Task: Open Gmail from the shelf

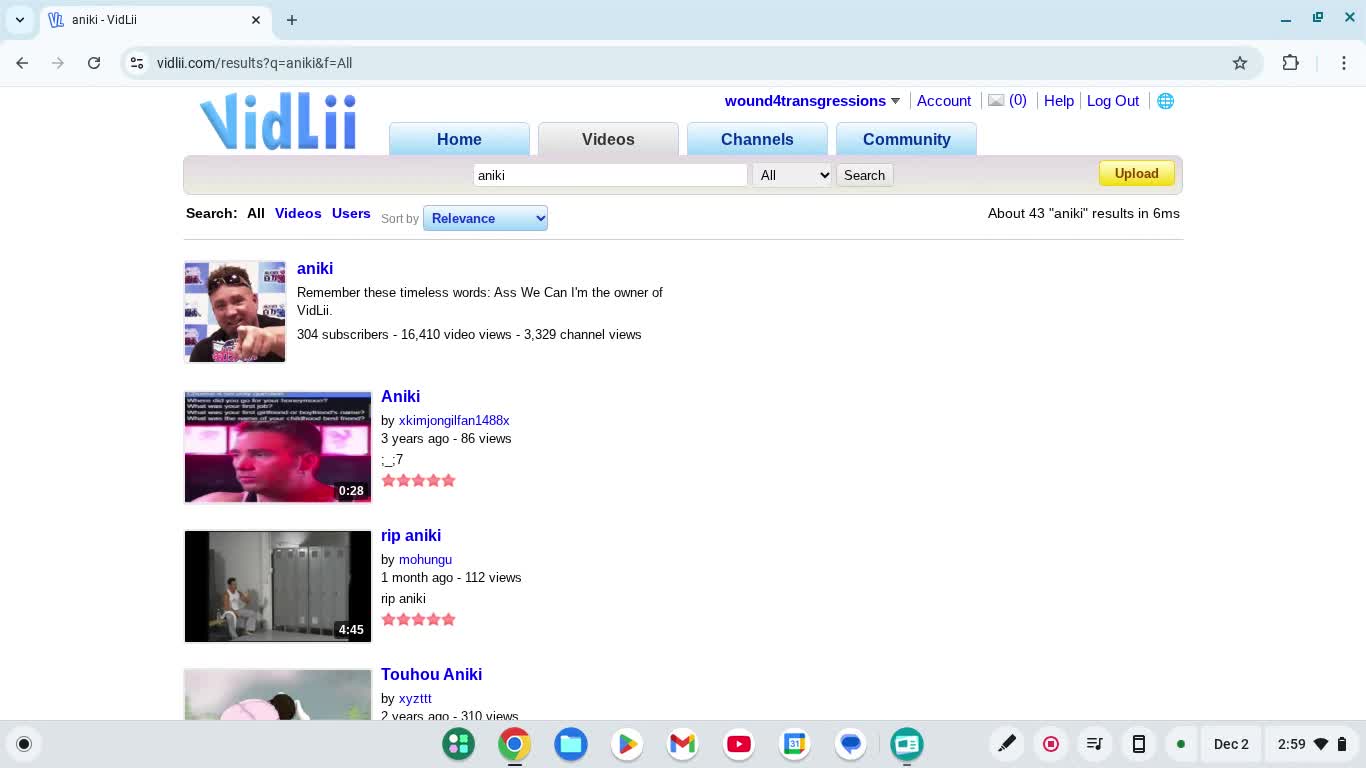Action: (683, 744)
